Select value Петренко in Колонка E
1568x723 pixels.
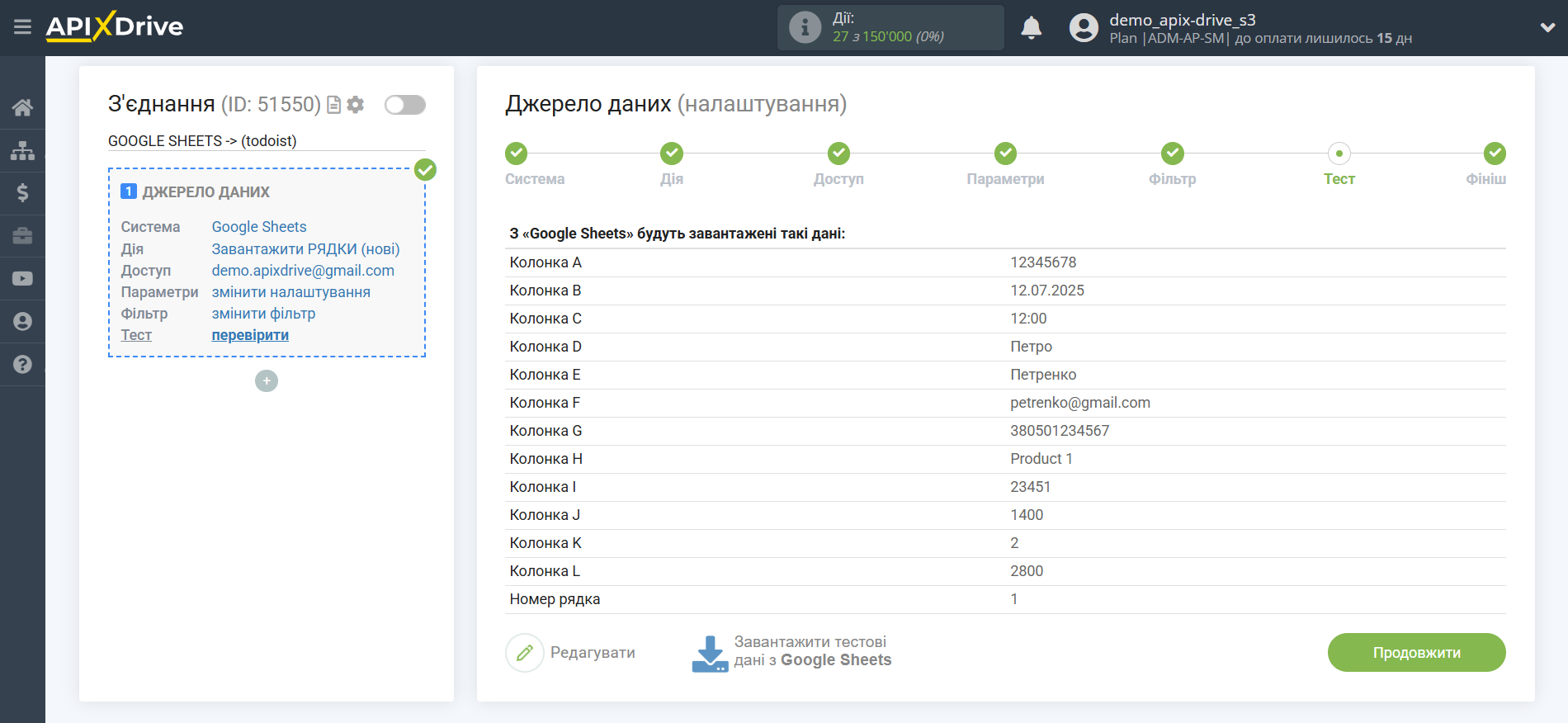click(x=1043, y=375)
